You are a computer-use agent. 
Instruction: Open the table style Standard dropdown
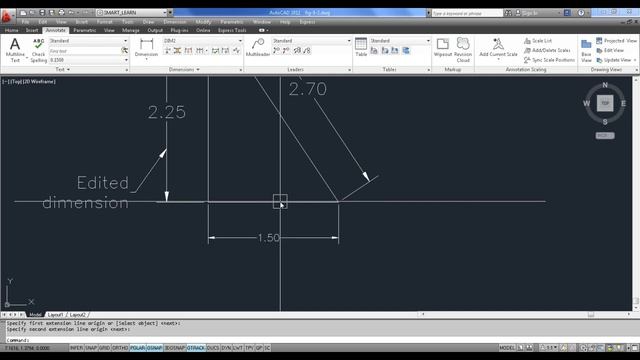click(x=400, y=41)
